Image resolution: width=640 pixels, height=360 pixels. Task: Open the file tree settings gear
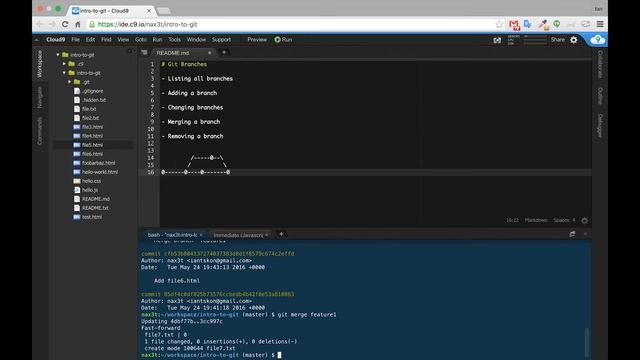[x=130, y=51]
